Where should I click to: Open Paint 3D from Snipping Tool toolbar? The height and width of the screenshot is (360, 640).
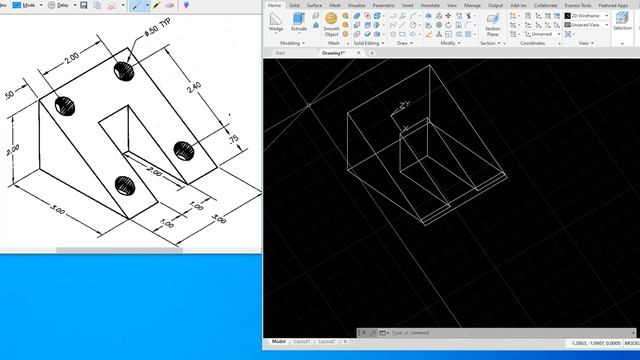coord(186,5)
